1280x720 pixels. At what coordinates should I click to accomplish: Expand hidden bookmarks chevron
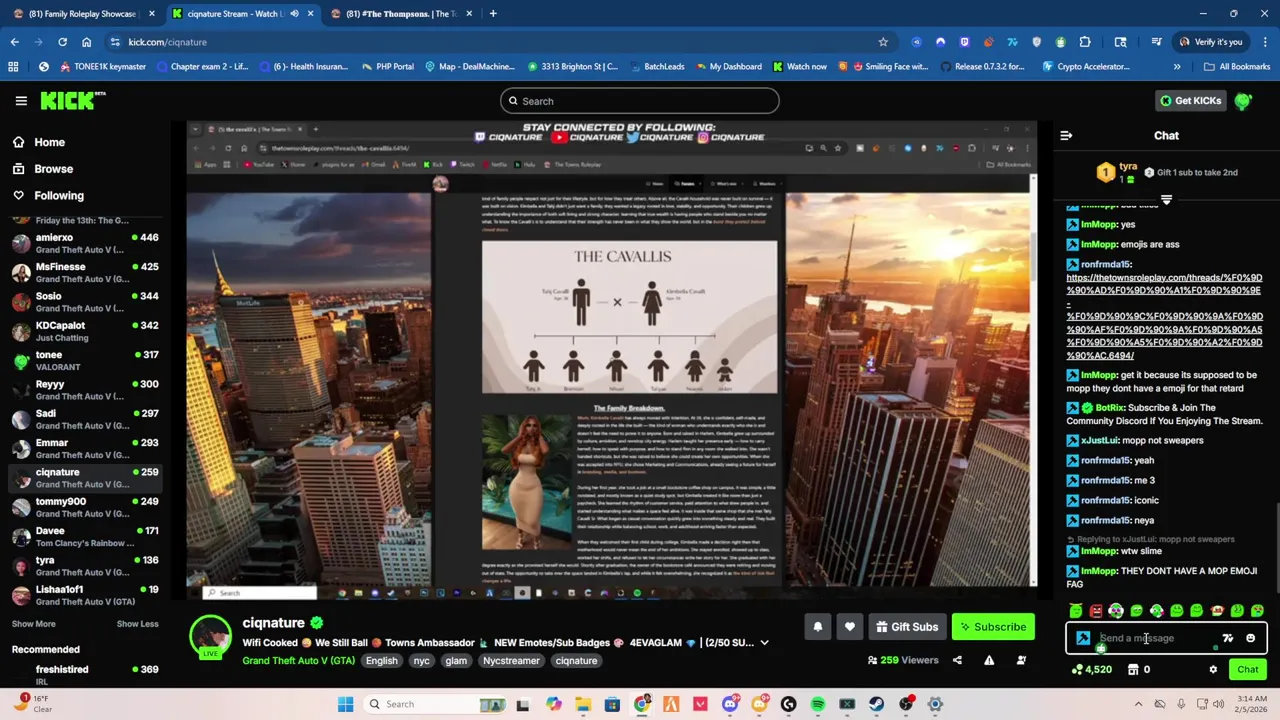click(1176, 66)
